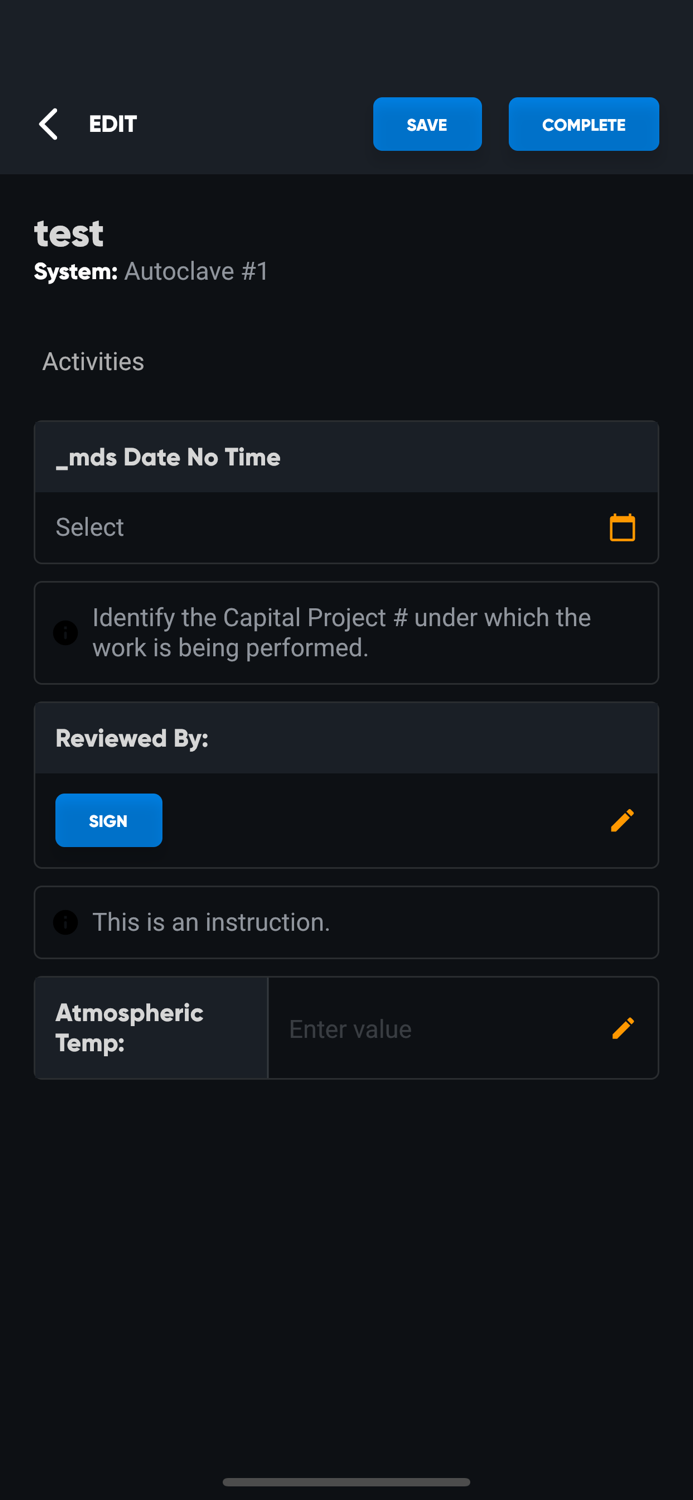The image size is (693, 1500).
Task: Click the info icon beside 'This is an instruction'
Action: pos(66,922)
